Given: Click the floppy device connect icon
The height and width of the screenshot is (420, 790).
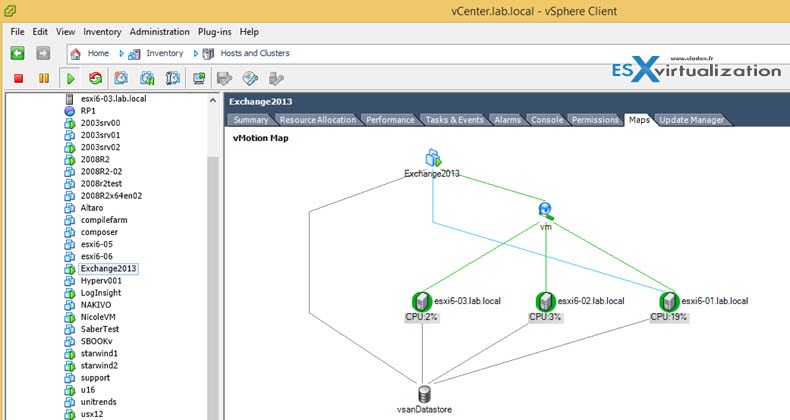Looking at the screenshot, I should point(224,78).
